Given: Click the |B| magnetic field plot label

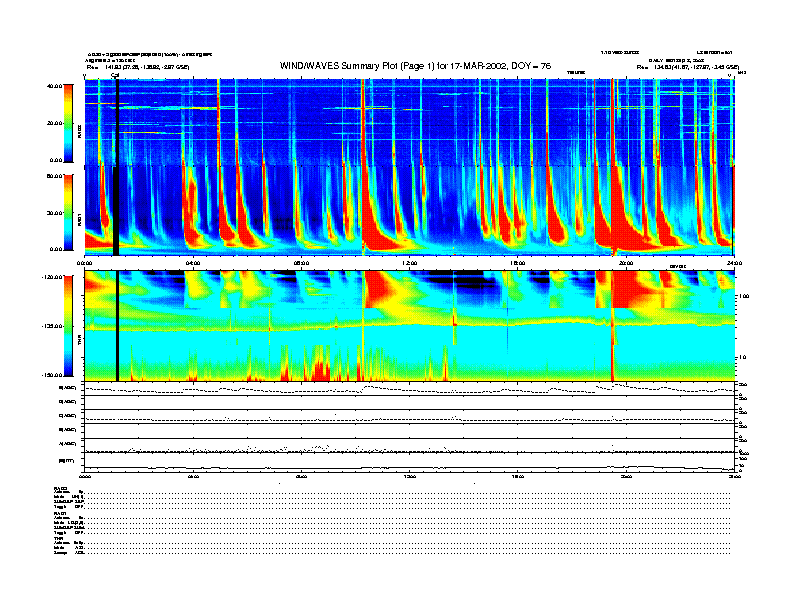Looking at the screenshot, I should [67, 461].
